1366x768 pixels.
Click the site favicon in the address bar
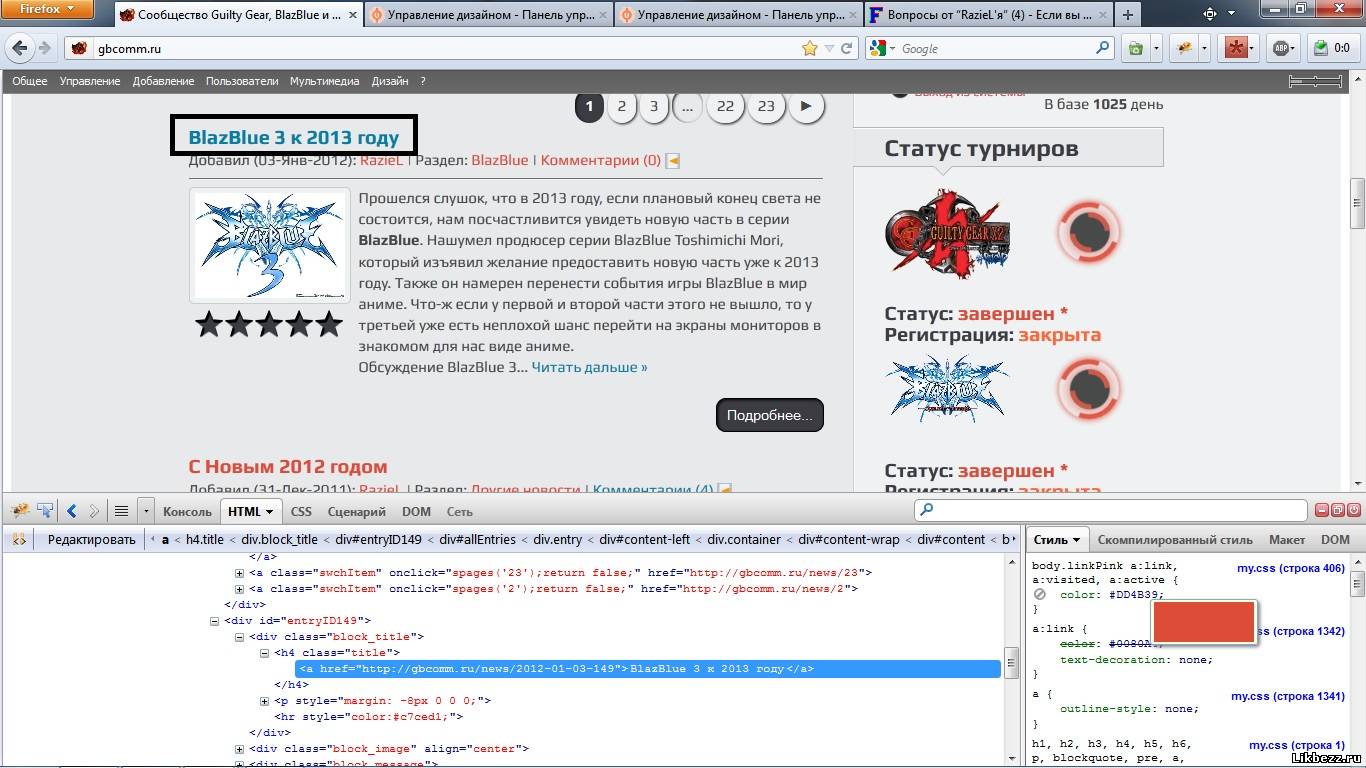pos(80,48)
